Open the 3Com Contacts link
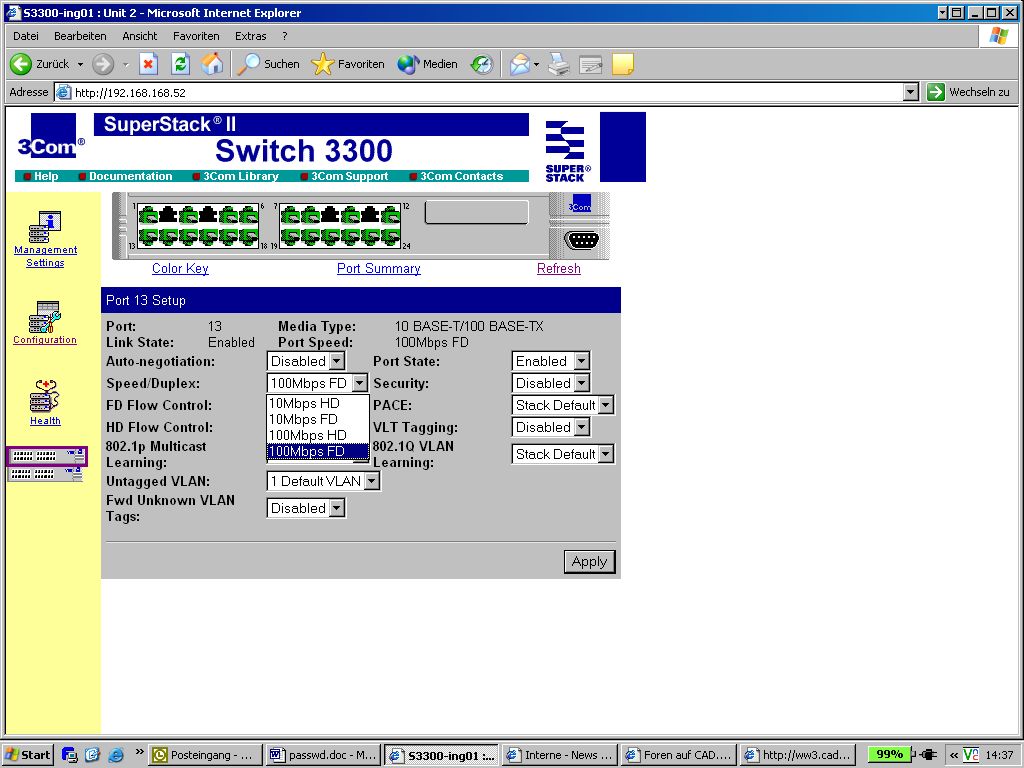 (x=461, y=176)
